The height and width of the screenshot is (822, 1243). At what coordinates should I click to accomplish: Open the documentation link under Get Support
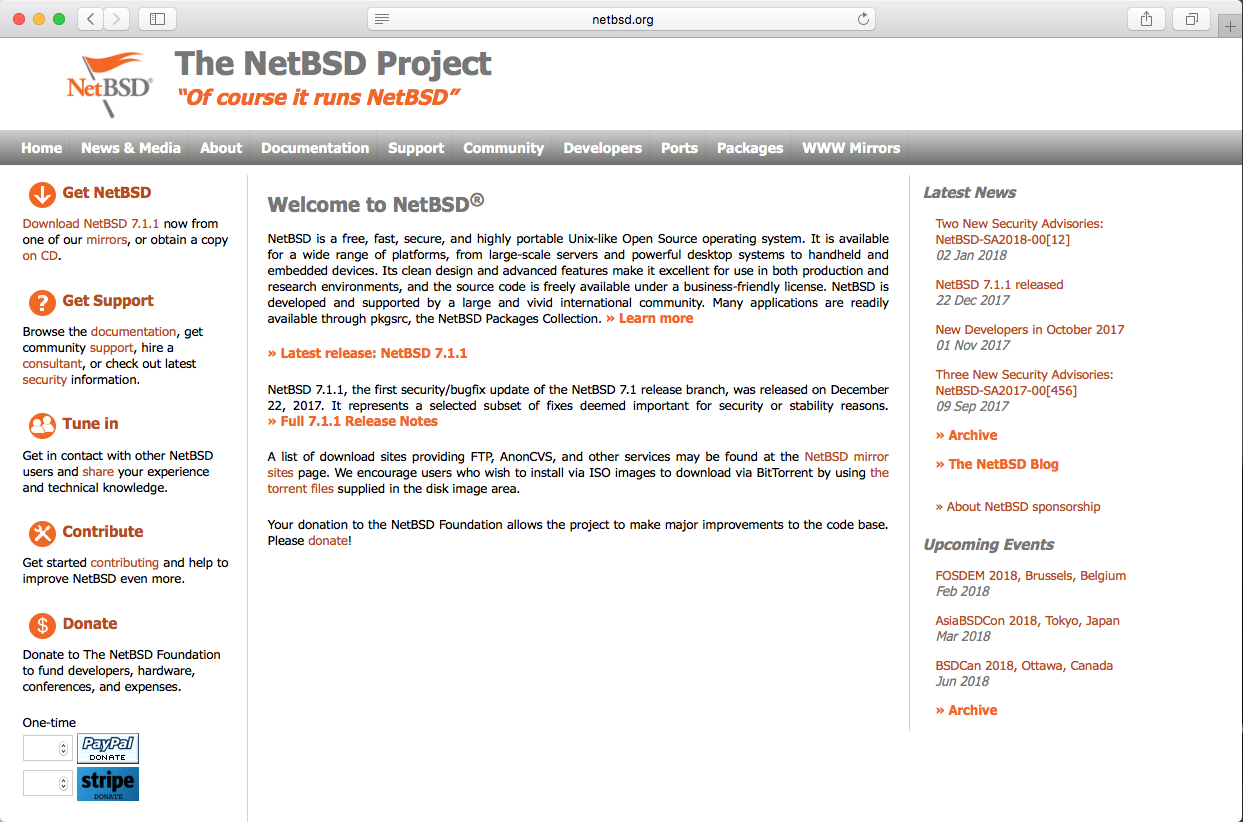pos(133,332)
